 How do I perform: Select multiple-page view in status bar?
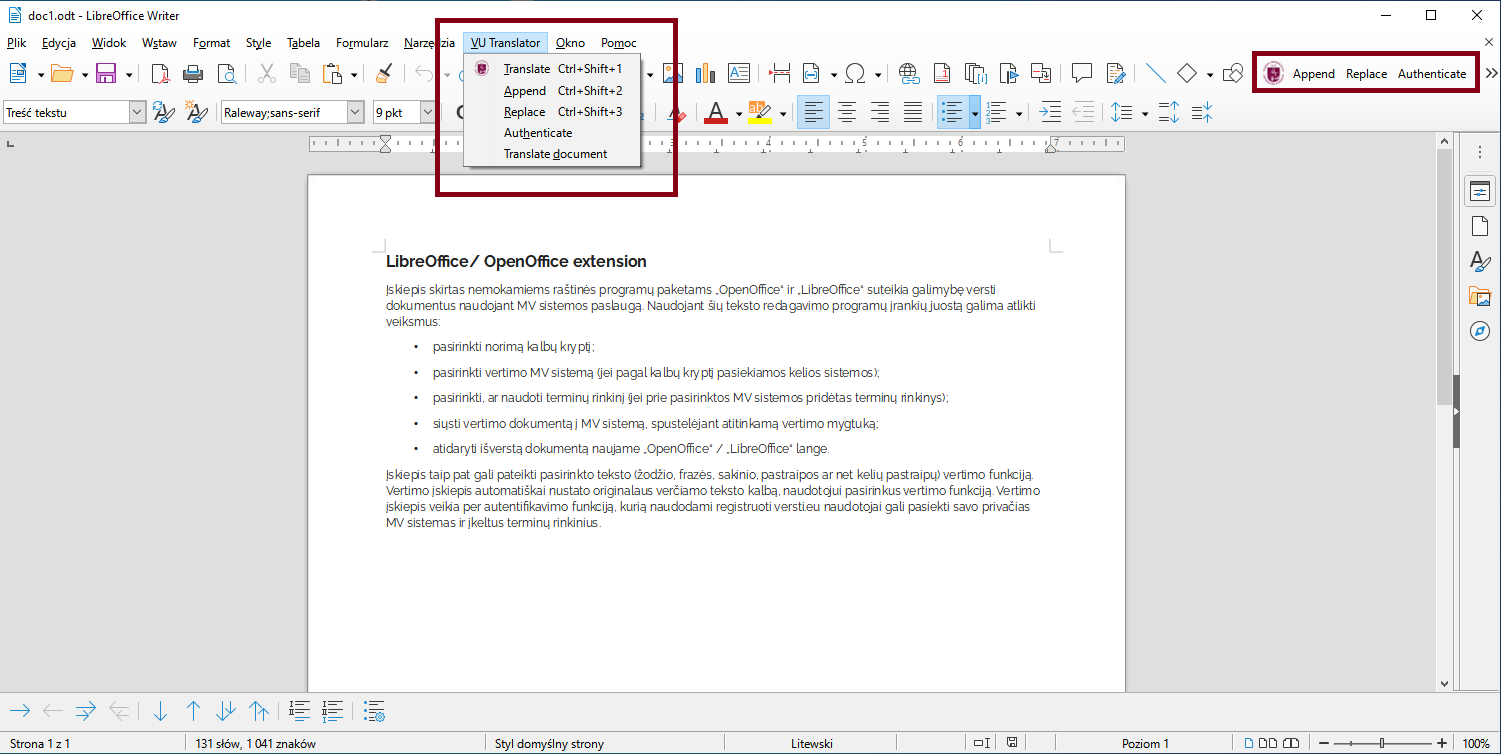coord(1266,743)
